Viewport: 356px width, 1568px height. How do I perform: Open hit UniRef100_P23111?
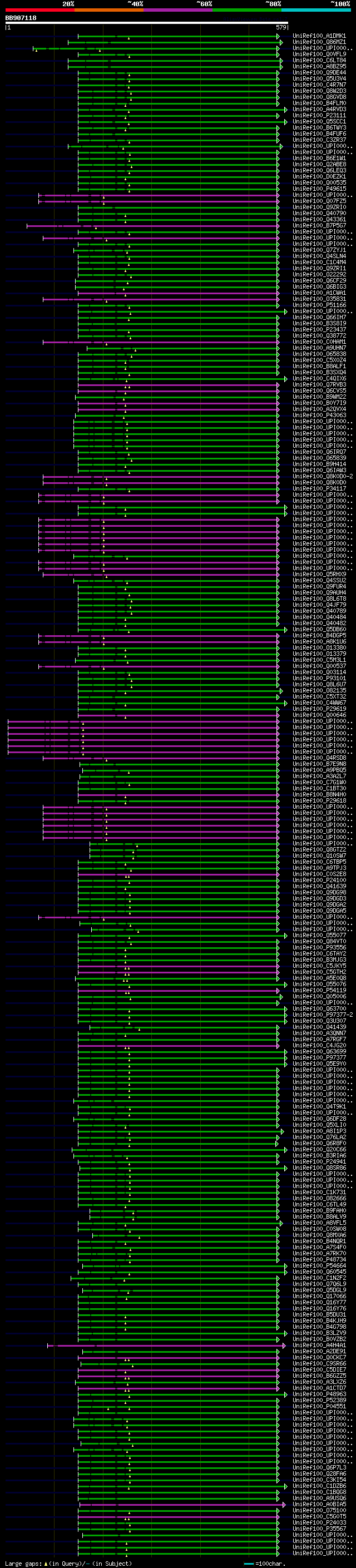pyautogui.click(x=319, y=116)
